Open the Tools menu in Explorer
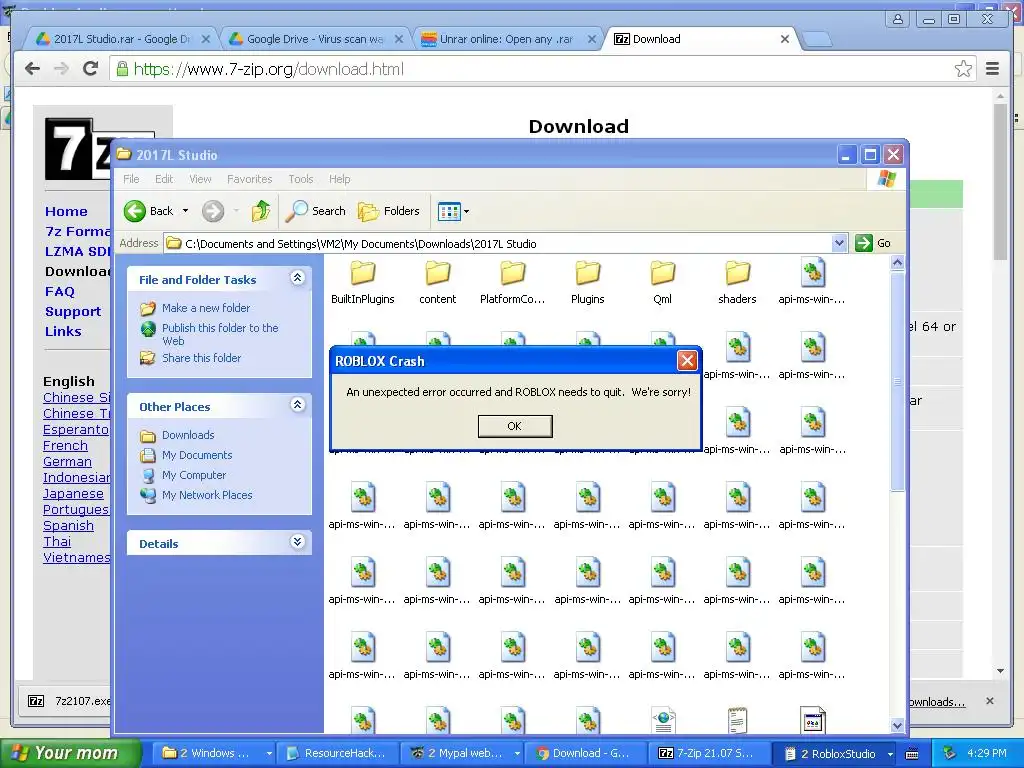Image resolution: width=1024 pixels, height=768 pixels. click(301, 179)
